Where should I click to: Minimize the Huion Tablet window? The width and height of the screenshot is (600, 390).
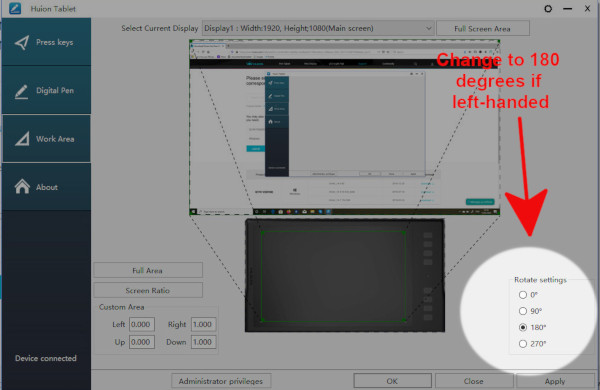coord(567,8)
